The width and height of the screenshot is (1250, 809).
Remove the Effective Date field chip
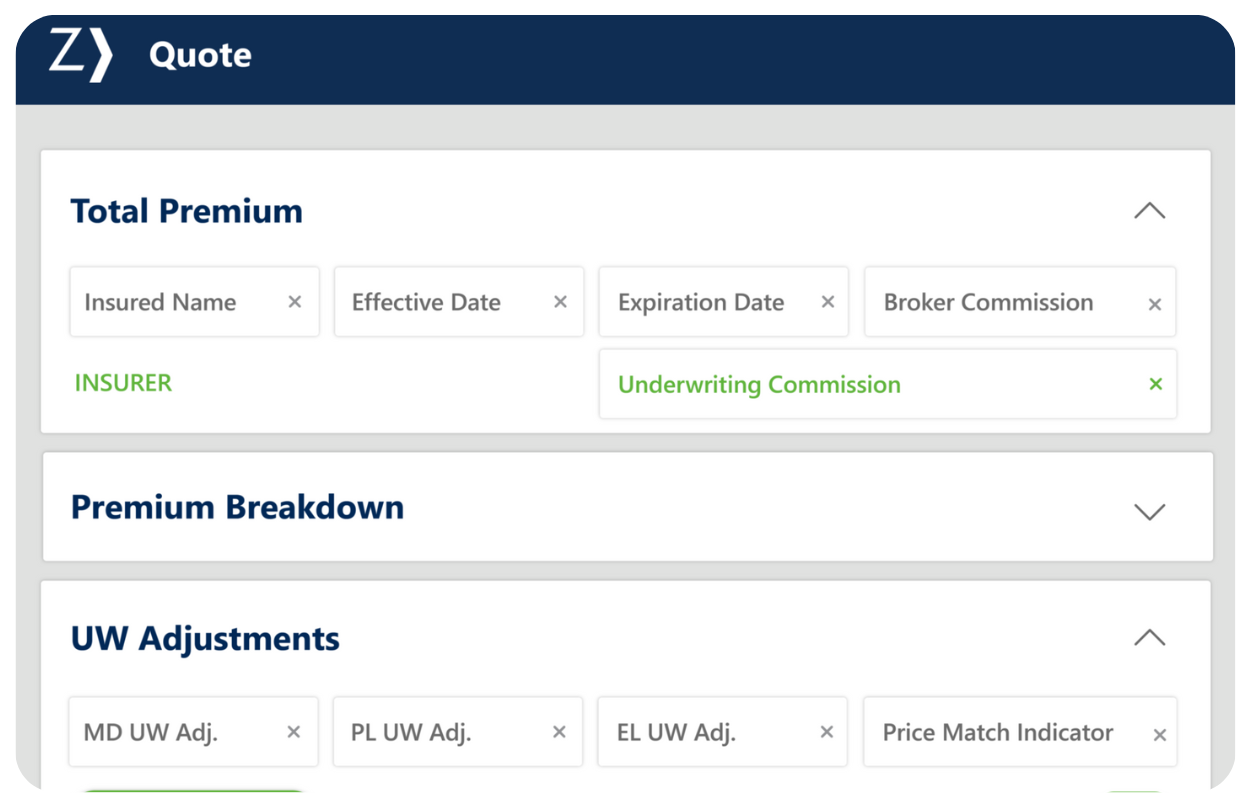pos(561,302)
